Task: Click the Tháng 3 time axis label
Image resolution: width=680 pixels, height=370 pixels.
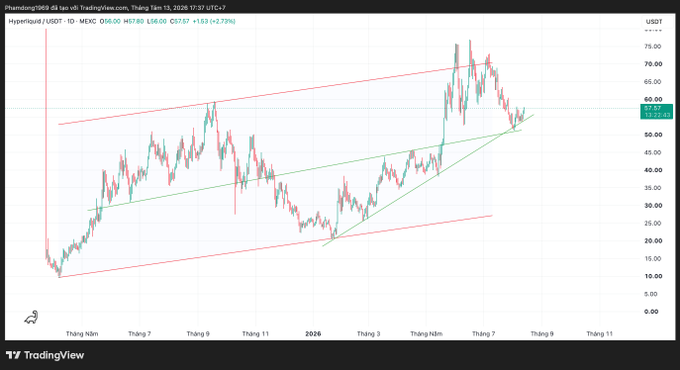Action: pyautogui.click(x=369, y=334)
